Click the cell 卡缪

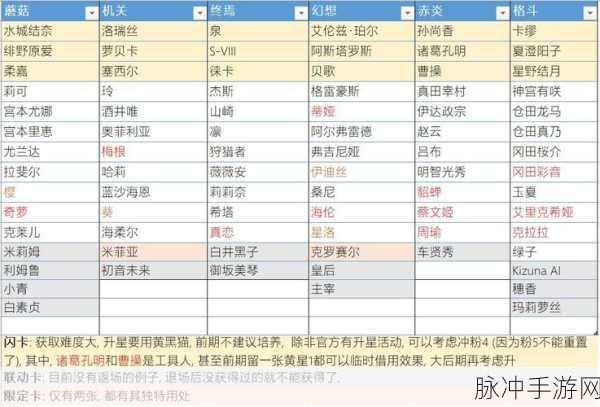tap(554, 31)
